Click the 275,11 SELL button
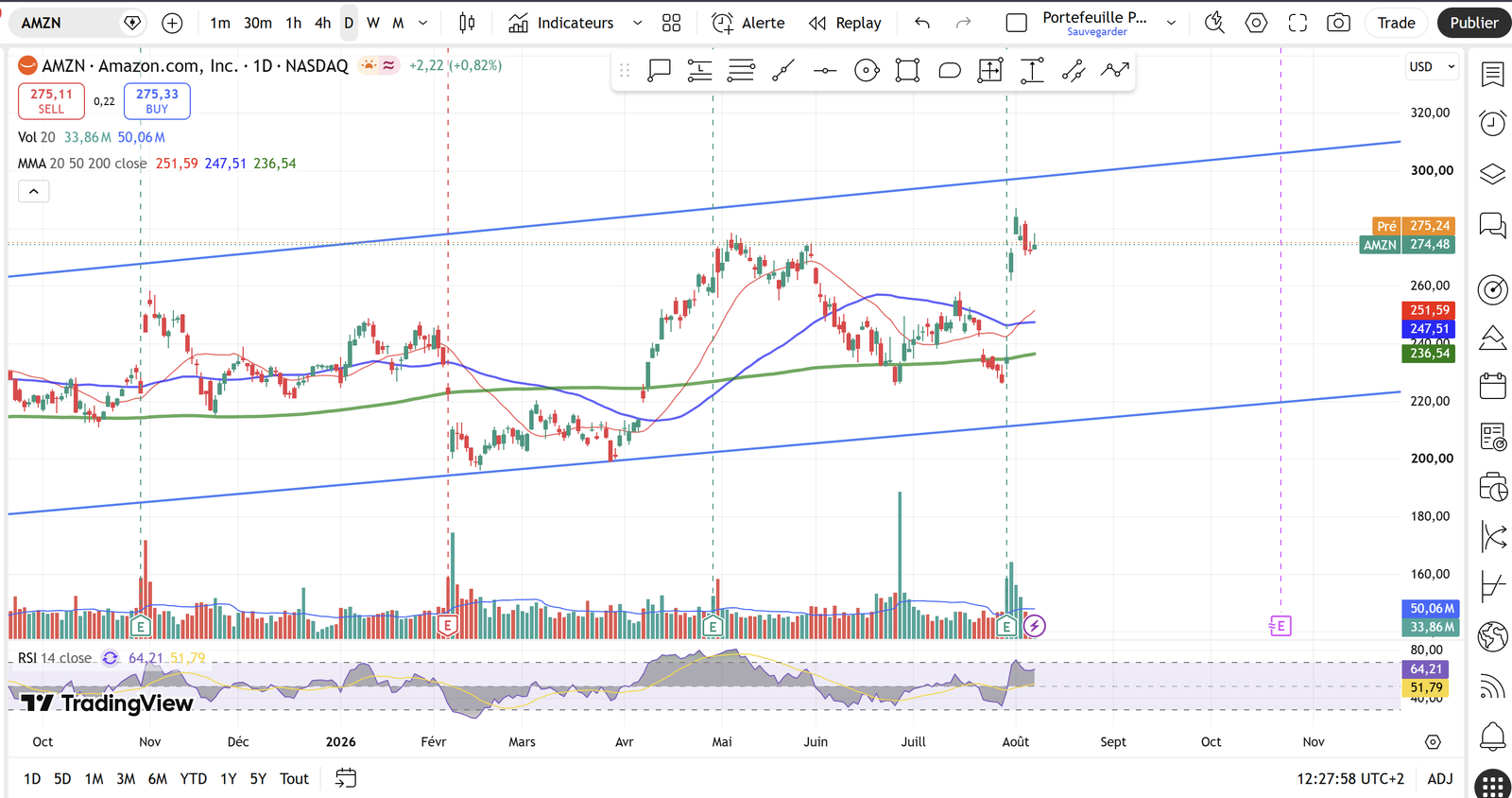Viewport: 1512px width, 798px height. point(51,101)
